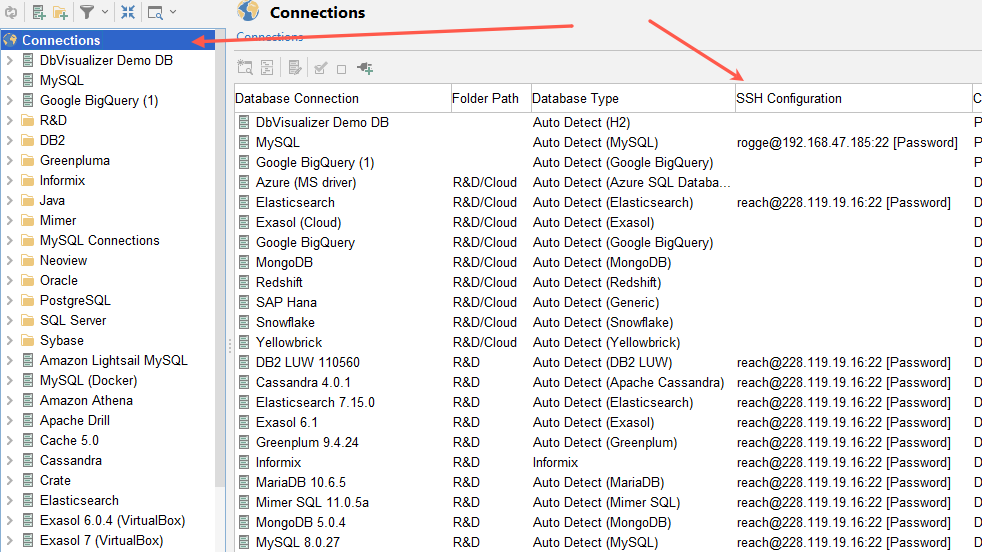Click the funnel filter icon
The height and width of the screenshot is (552, 982).
click(87, 12)
